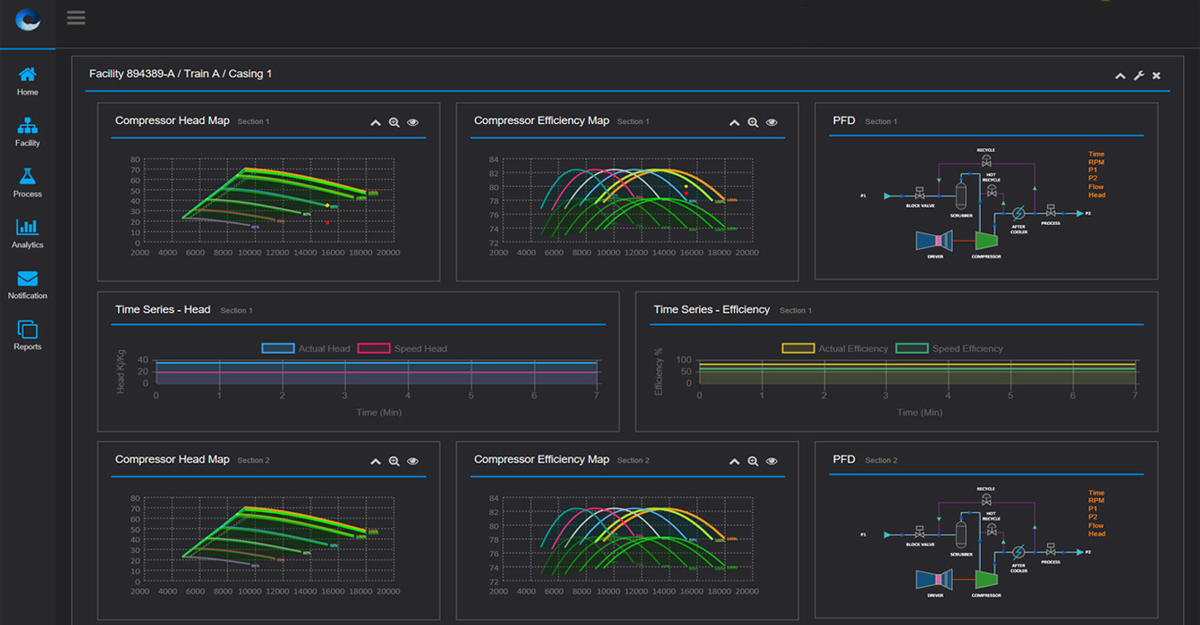Open Reports from the sidebar

[x=27, y=336]
